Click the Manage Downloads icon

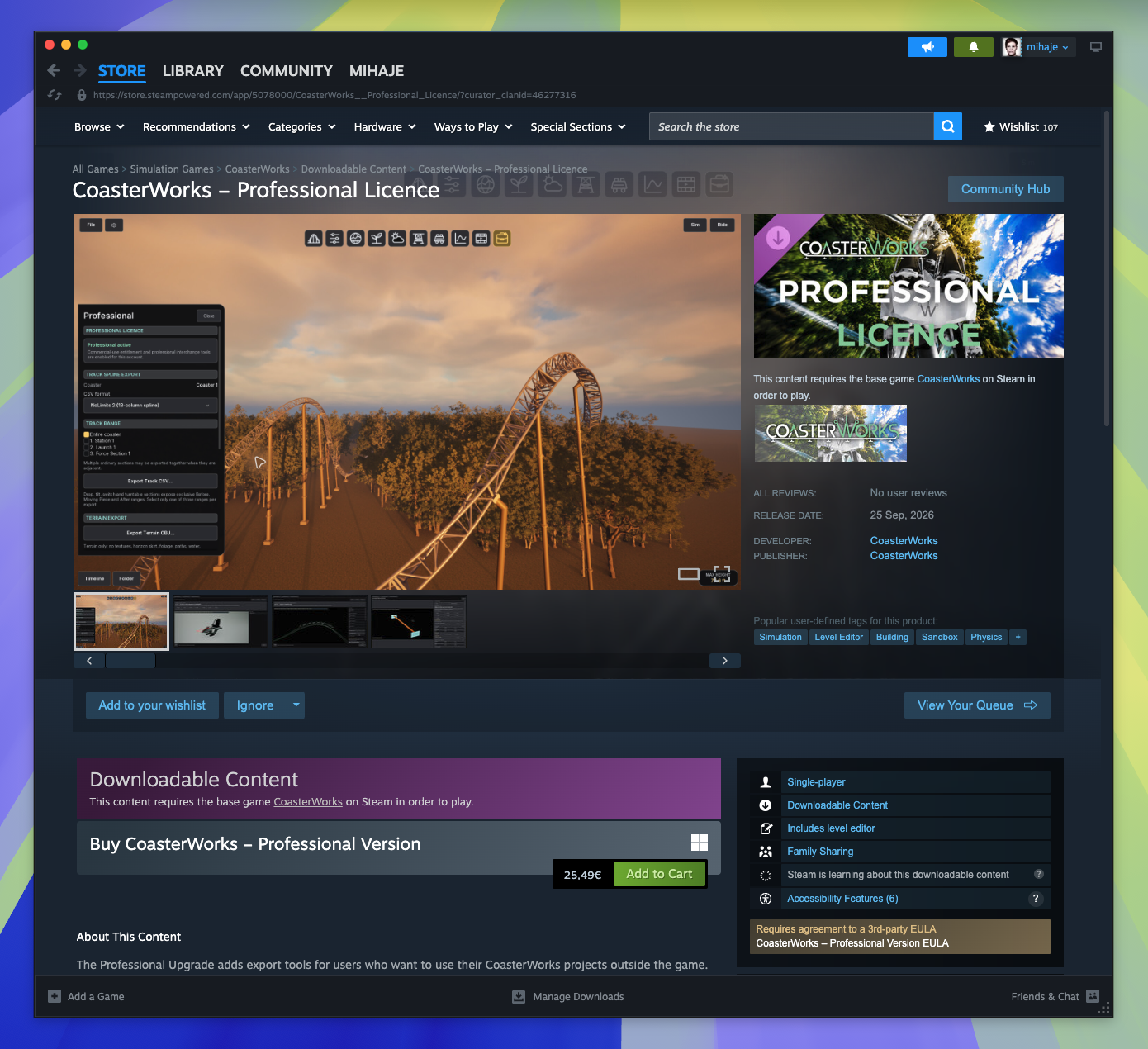(x=519, y=996)
